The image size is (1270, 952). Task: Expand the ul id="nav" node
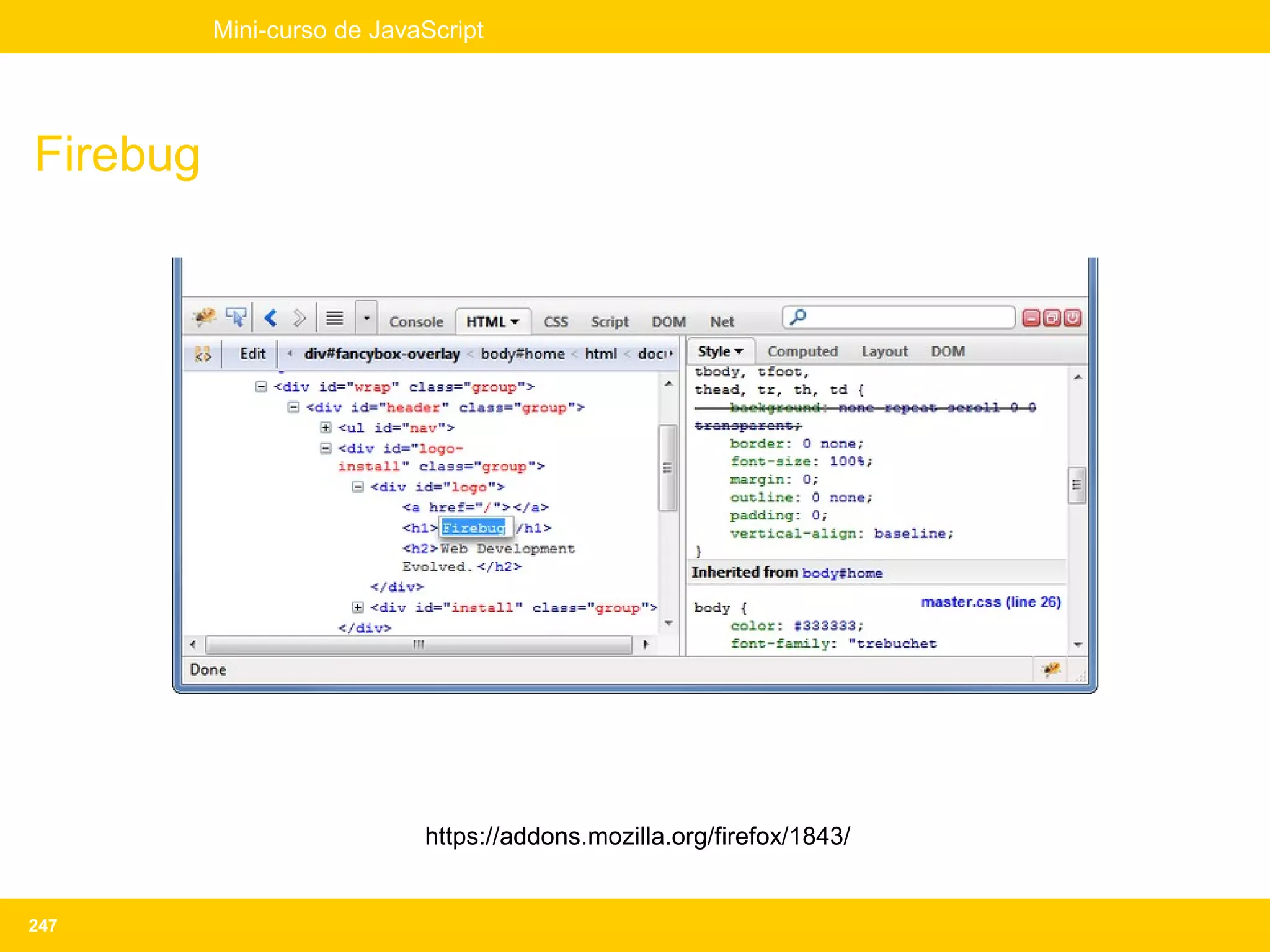pos(326,428)
